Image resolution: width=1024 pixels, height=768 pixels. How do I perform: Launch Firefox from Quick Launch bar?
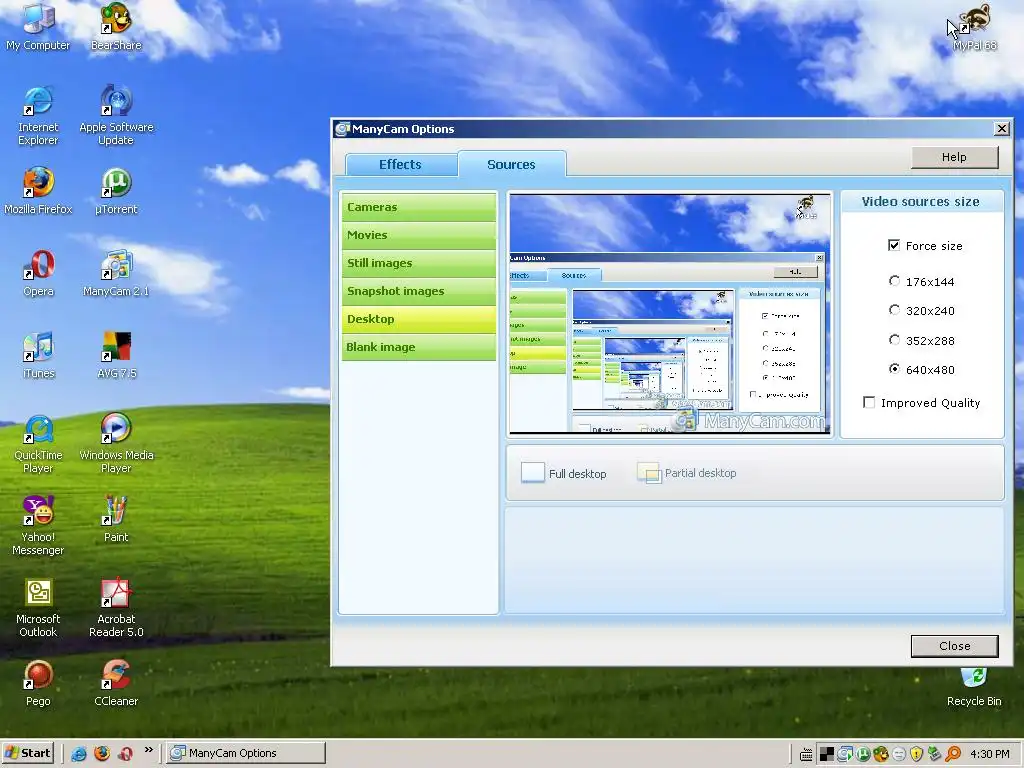tap(102, 754)
